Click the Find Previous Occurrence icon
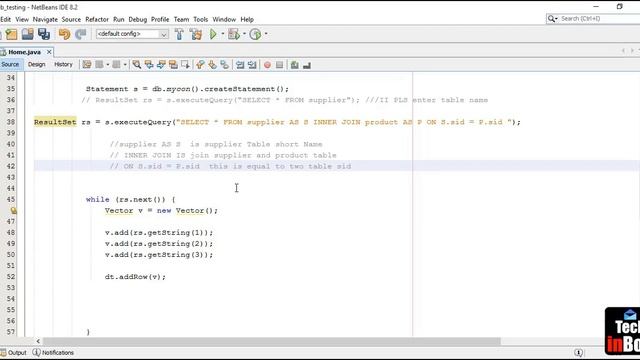This screenshot has width=640, height=360. point(149,65)
